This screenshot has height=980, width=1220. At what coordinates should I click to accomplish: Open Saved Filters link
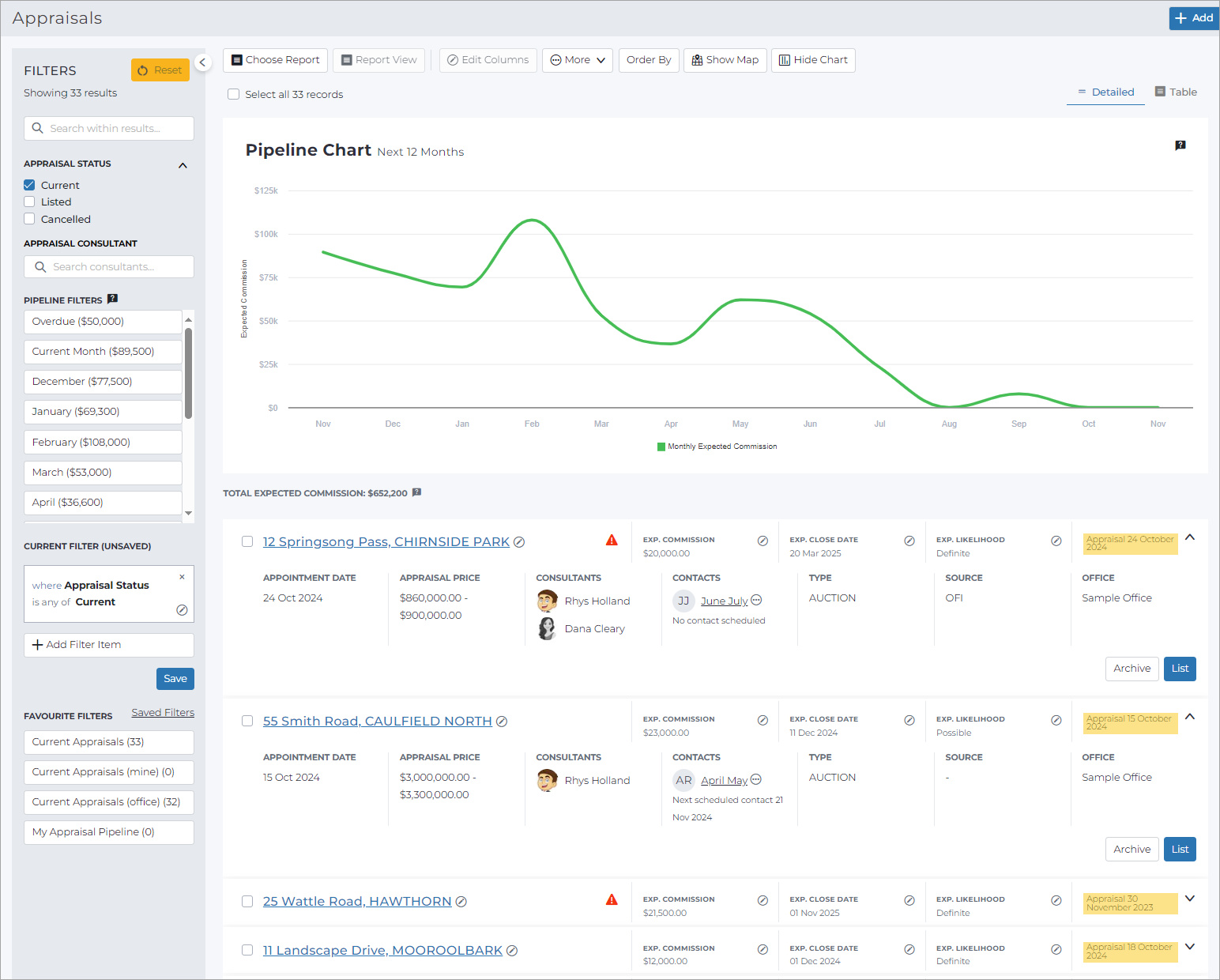pyautogui.click(x=163, y=713)
